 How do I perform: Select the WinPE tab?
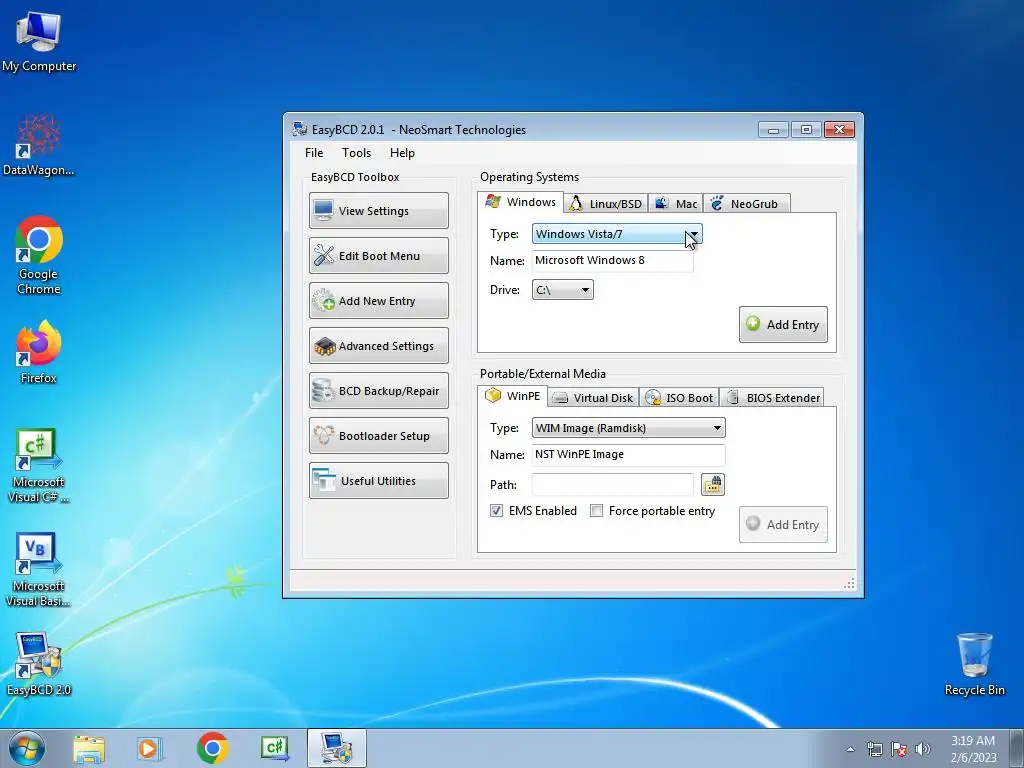[513, 396]
